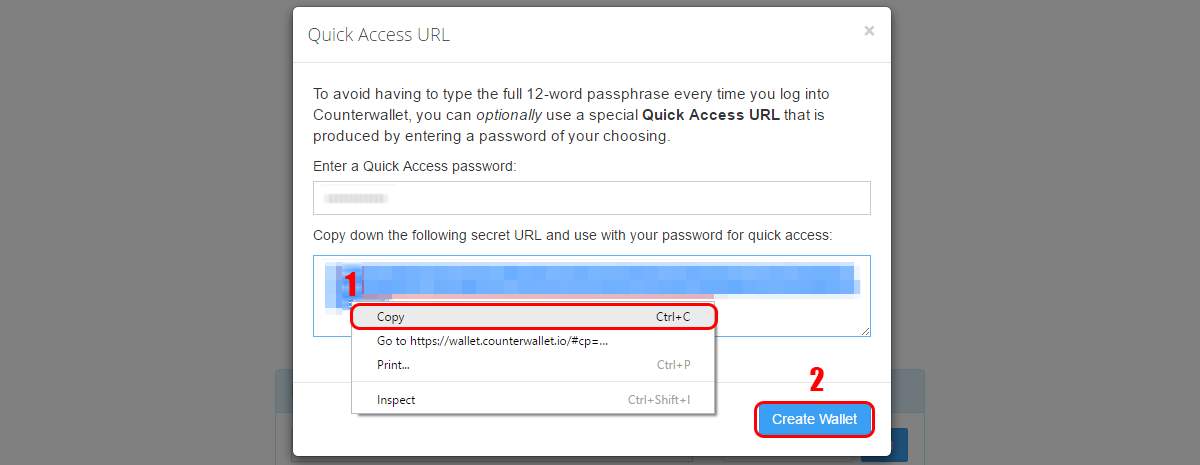1200x465 pixels.
Task: Close the Quick Access URL dialog
Action: [x=869, y=31]
